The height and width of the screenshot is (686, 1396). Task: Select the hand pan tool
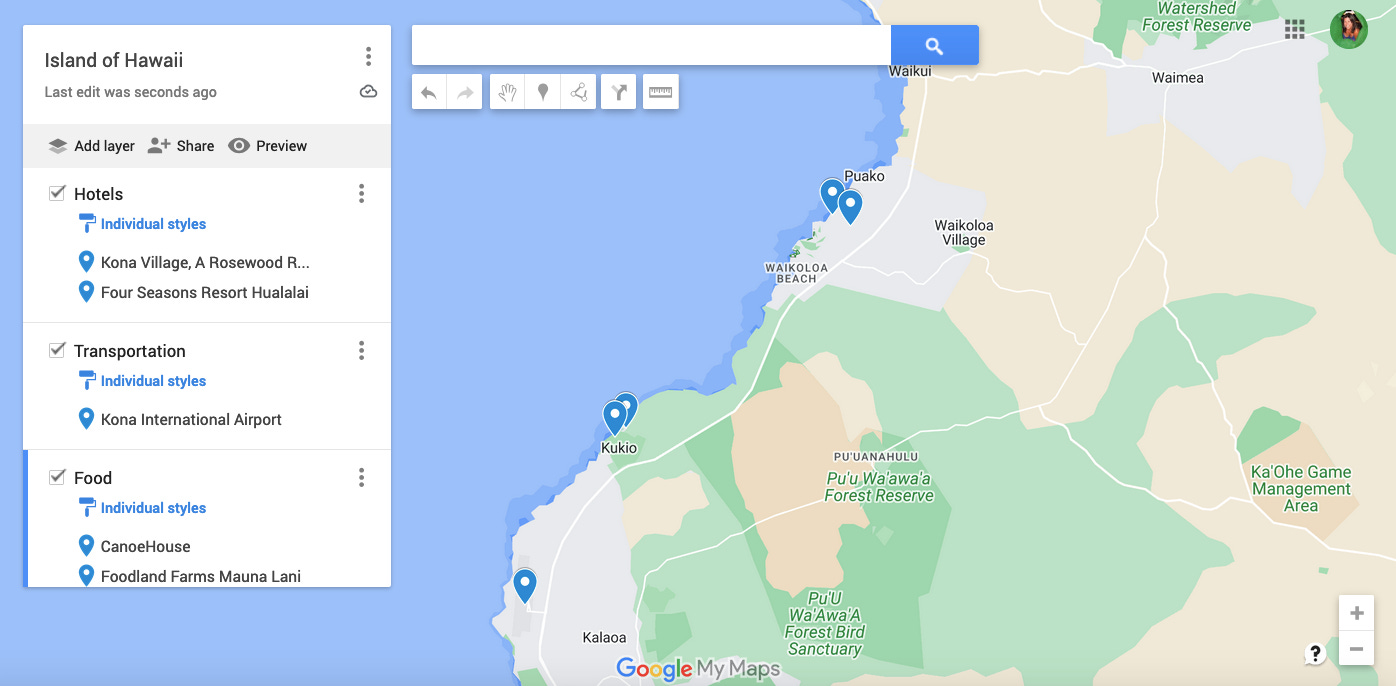(508, 92)
